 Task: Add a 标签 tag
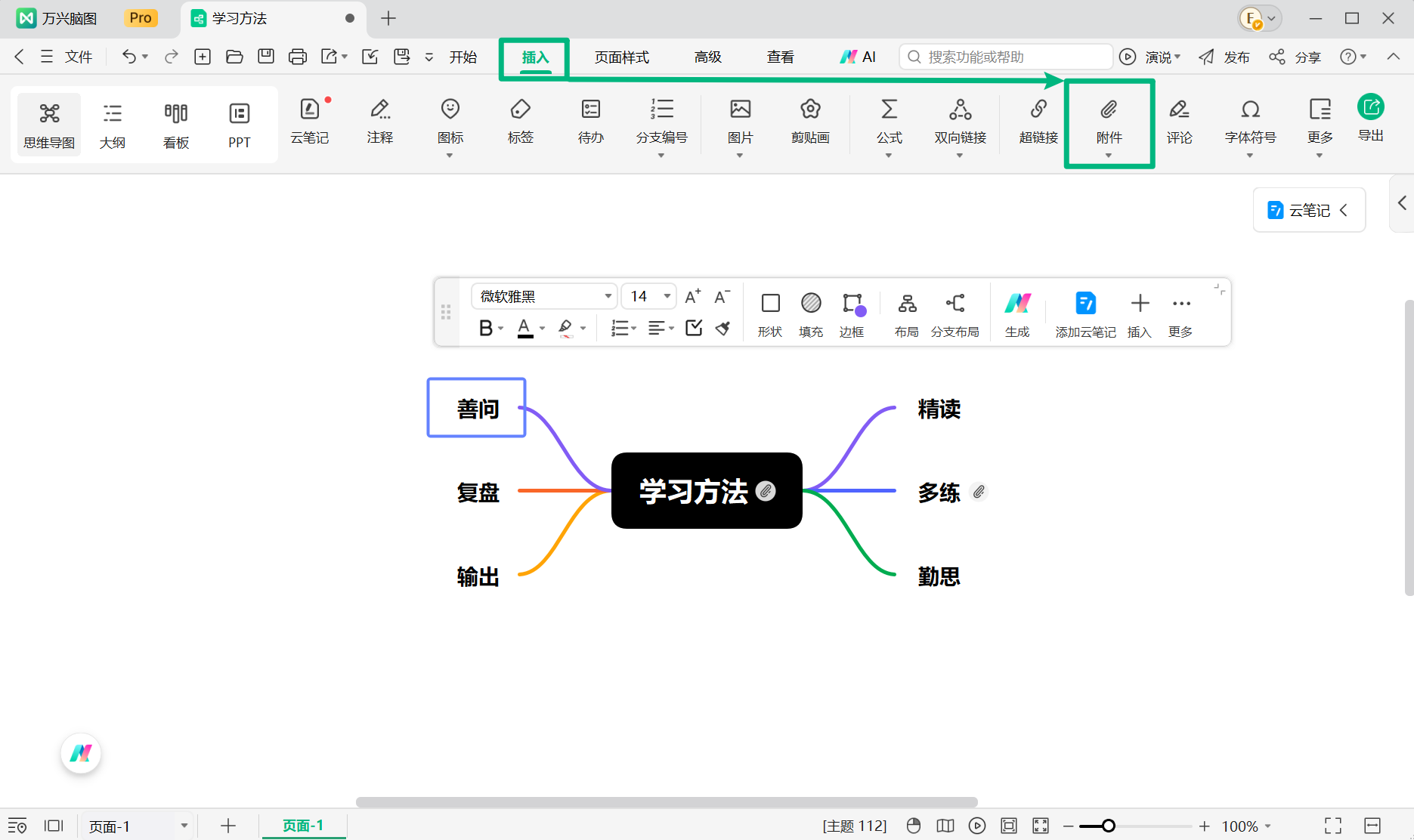coord(521,122)
